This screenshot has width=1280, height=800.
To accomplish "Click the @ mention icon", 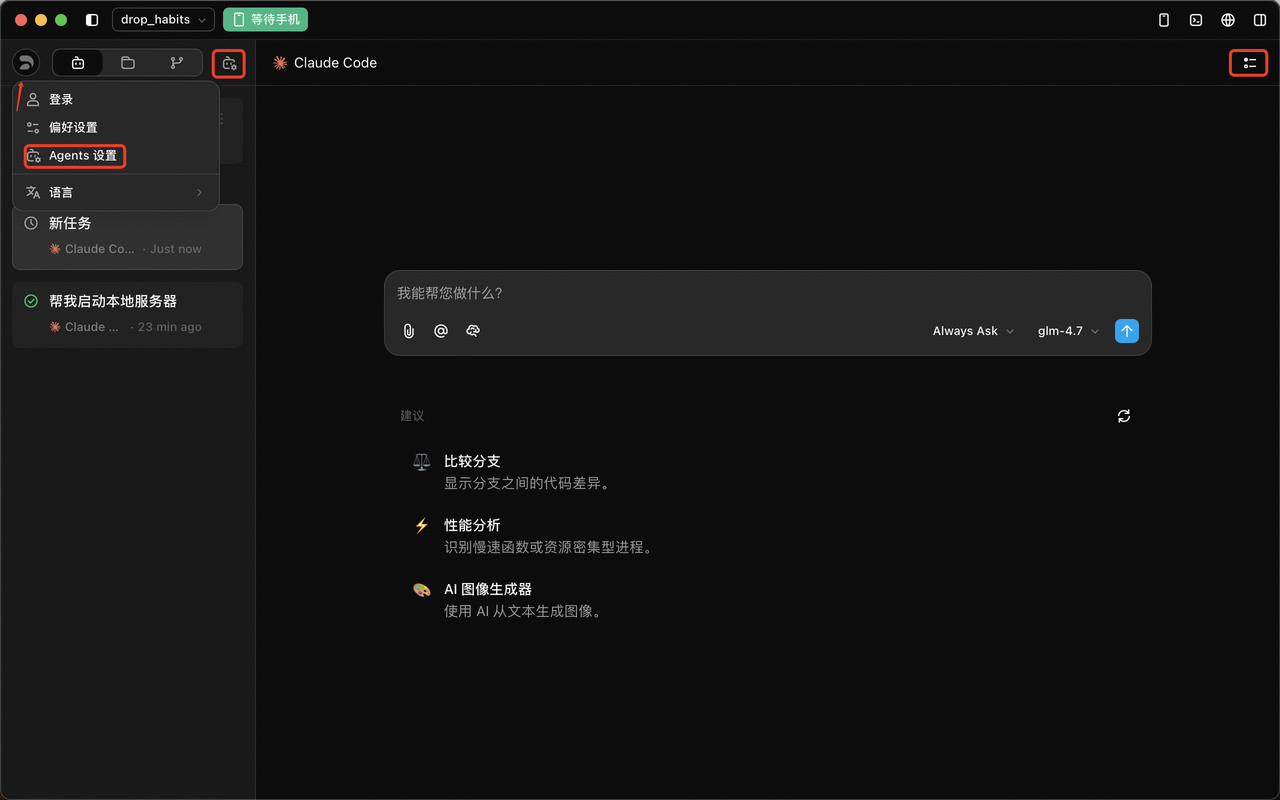I will click(x=441, y=331).
